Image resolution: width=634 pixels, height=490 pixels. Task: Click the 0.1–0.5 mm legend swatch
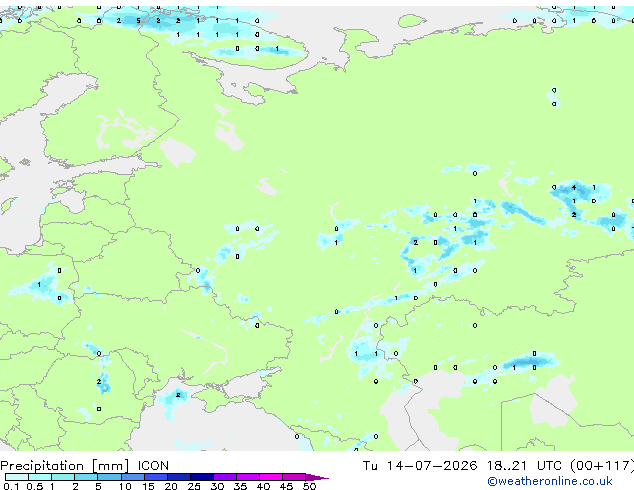(17, 477)
